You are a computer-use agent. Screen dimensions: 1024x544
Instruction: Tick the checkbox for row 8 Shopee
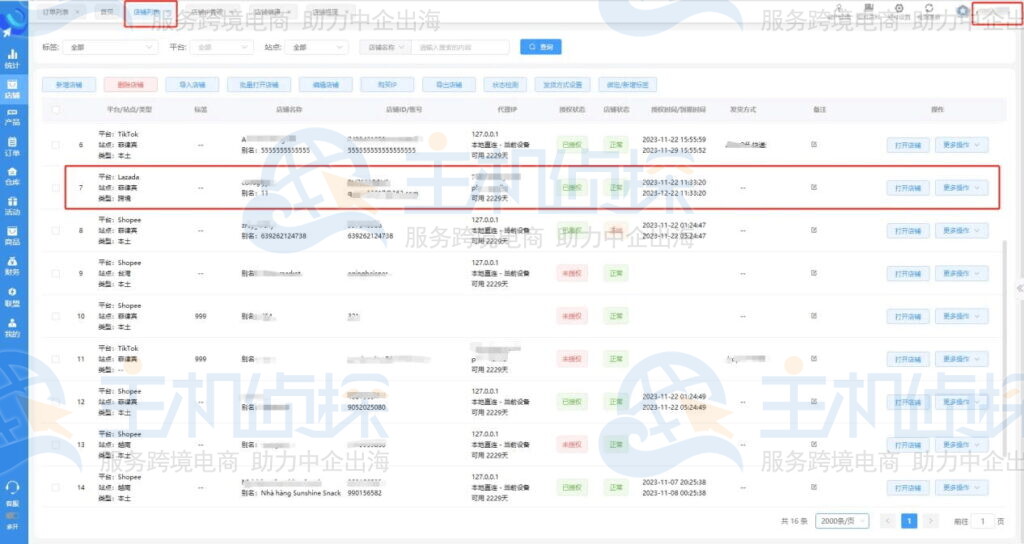[56, 231]
